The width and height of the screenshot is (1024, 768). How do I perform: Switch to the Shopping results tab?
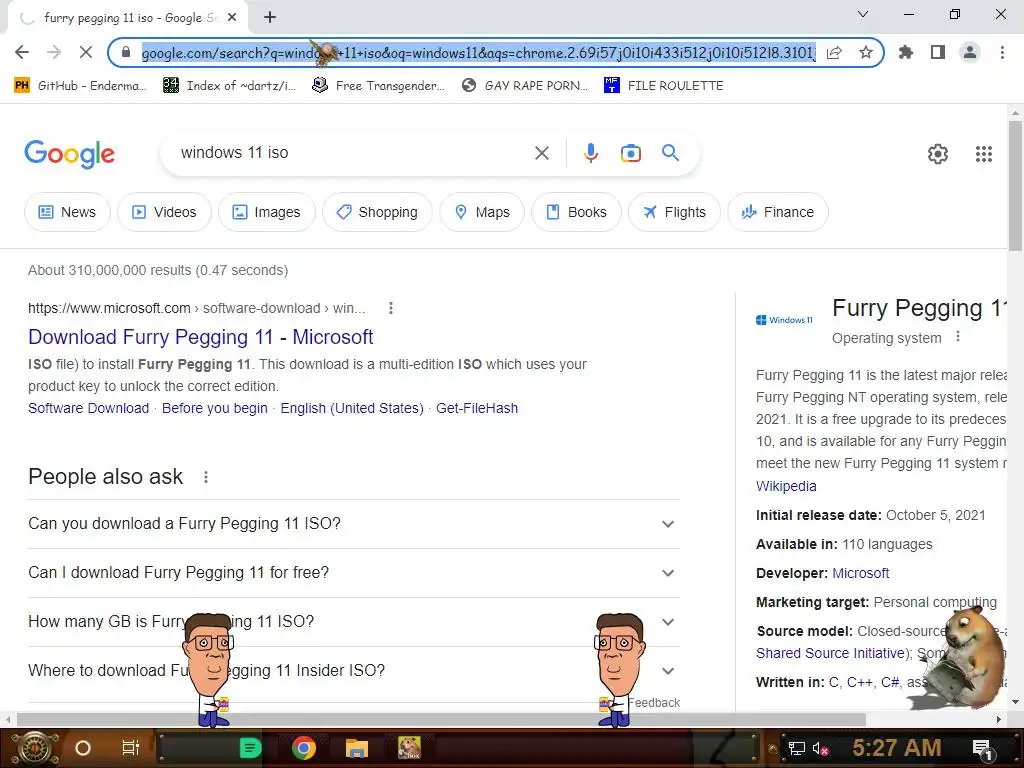377,212
